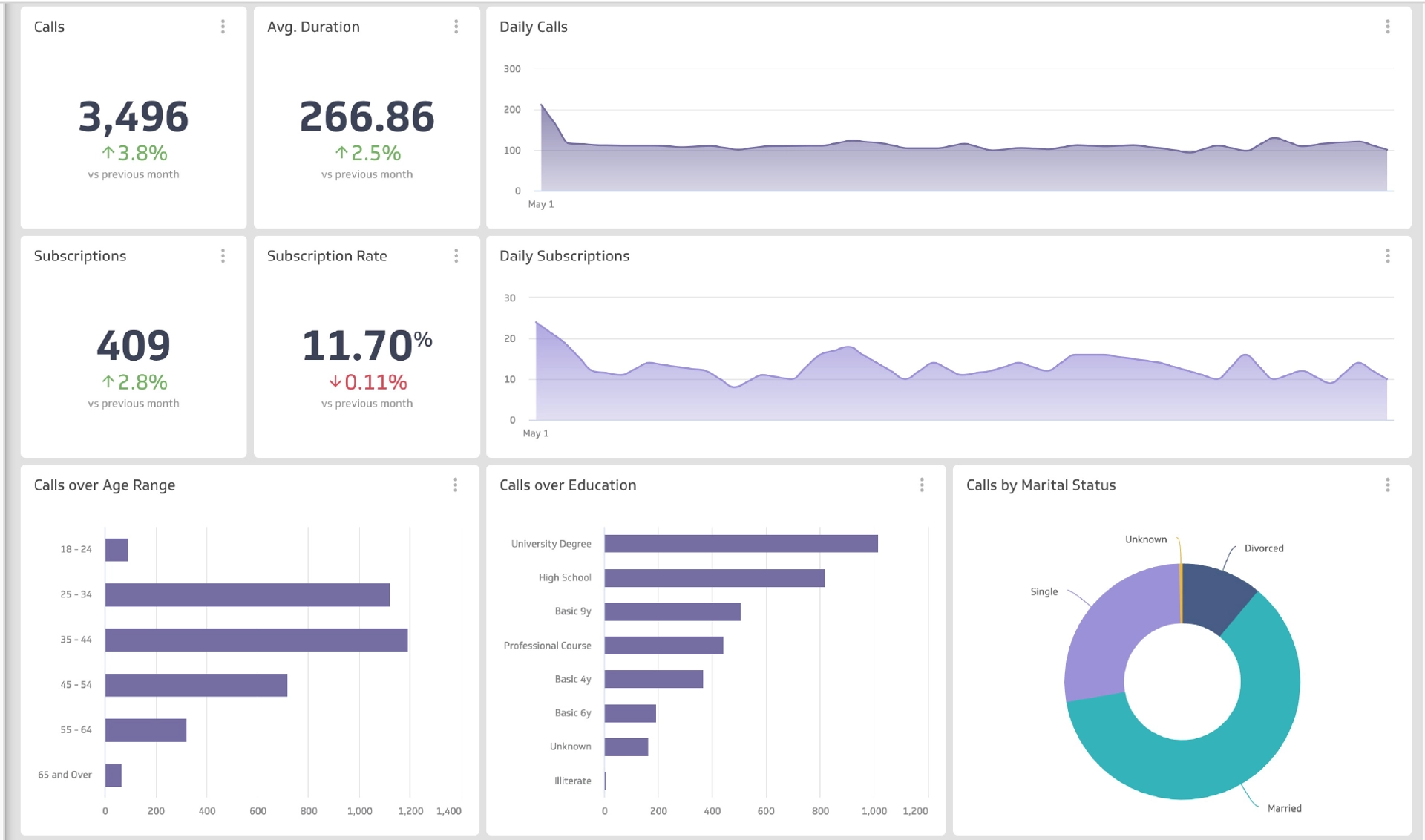
Task: Open the Daily Subscriptions chart kebab menu
Action: pyautogui.click(x=1387, y=256)
